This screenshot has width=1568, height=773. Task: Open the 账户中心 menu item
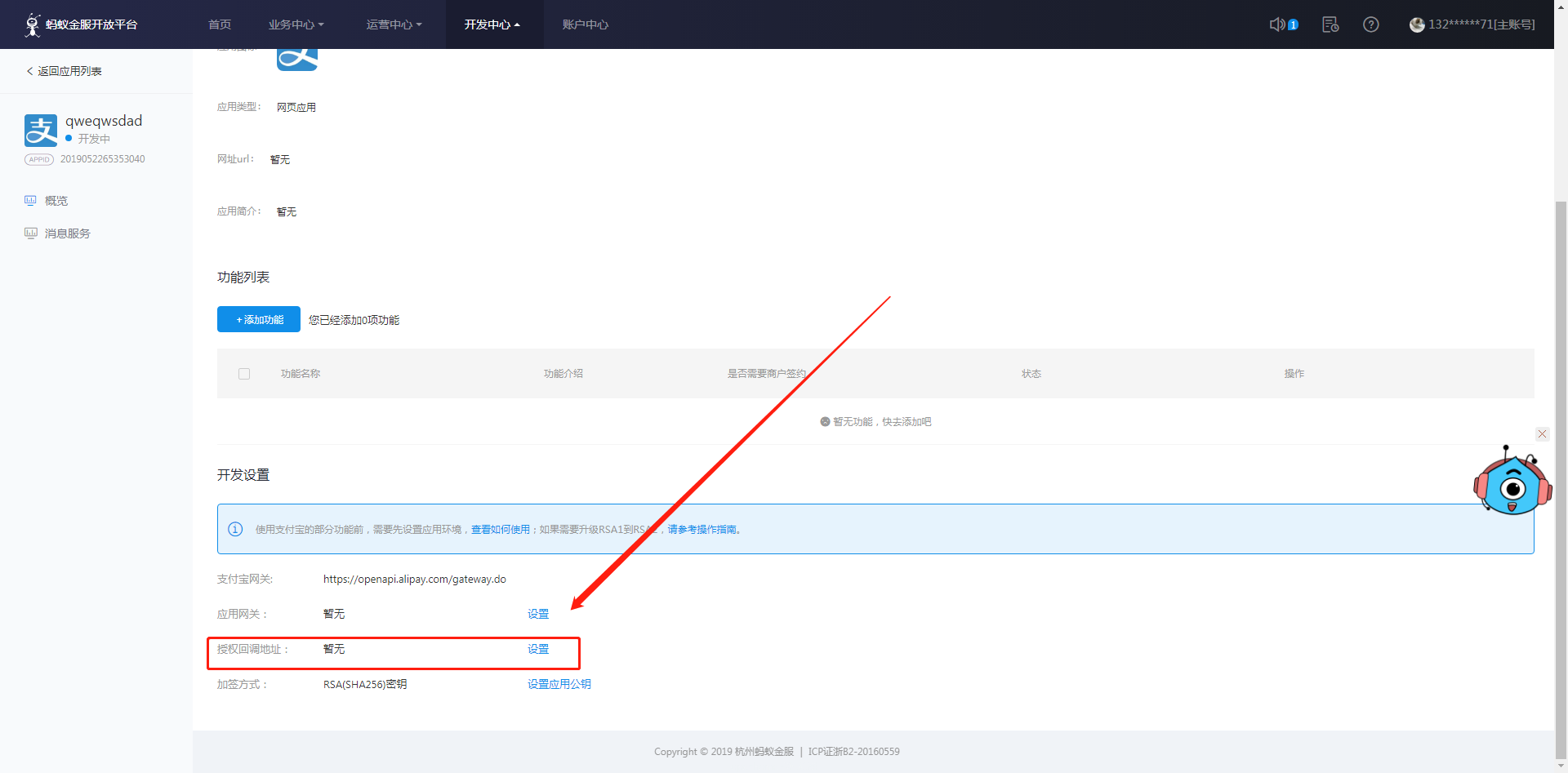[x=586, y=24]
